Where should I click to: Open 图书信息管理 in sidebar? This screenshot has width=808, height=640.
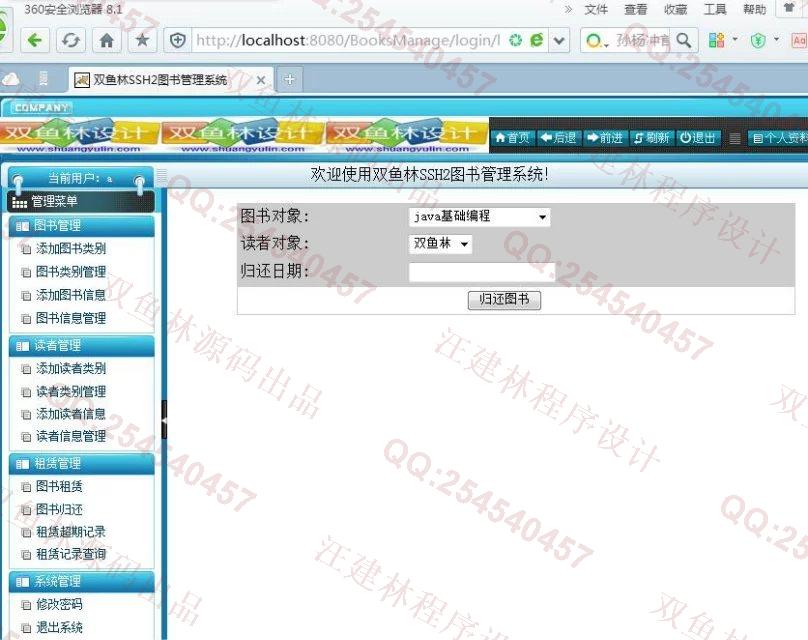click(71, 318)
